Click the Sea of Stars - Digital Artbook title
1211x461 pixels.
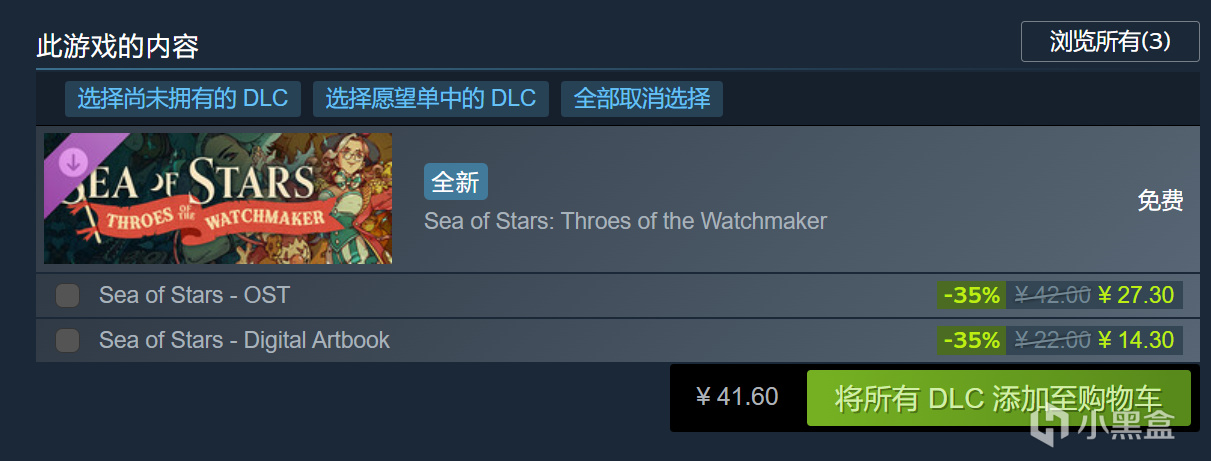point(244,340)
